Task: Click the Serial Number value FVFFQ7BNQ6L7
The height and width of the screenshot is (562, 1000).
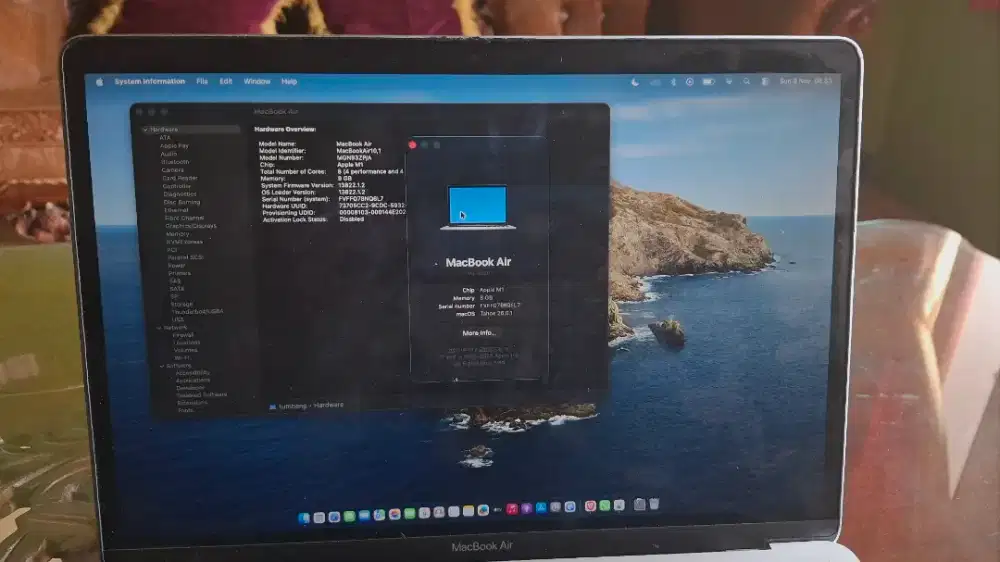Action: (361, 199)
